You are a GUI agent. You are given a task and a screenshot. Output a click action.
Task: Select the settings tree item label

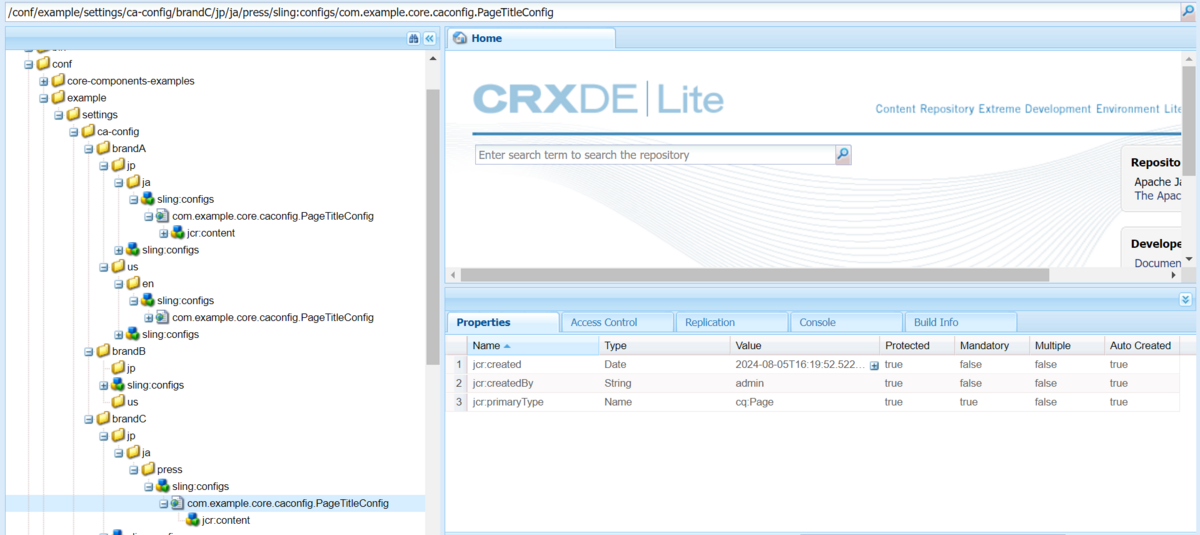(100, 115)
